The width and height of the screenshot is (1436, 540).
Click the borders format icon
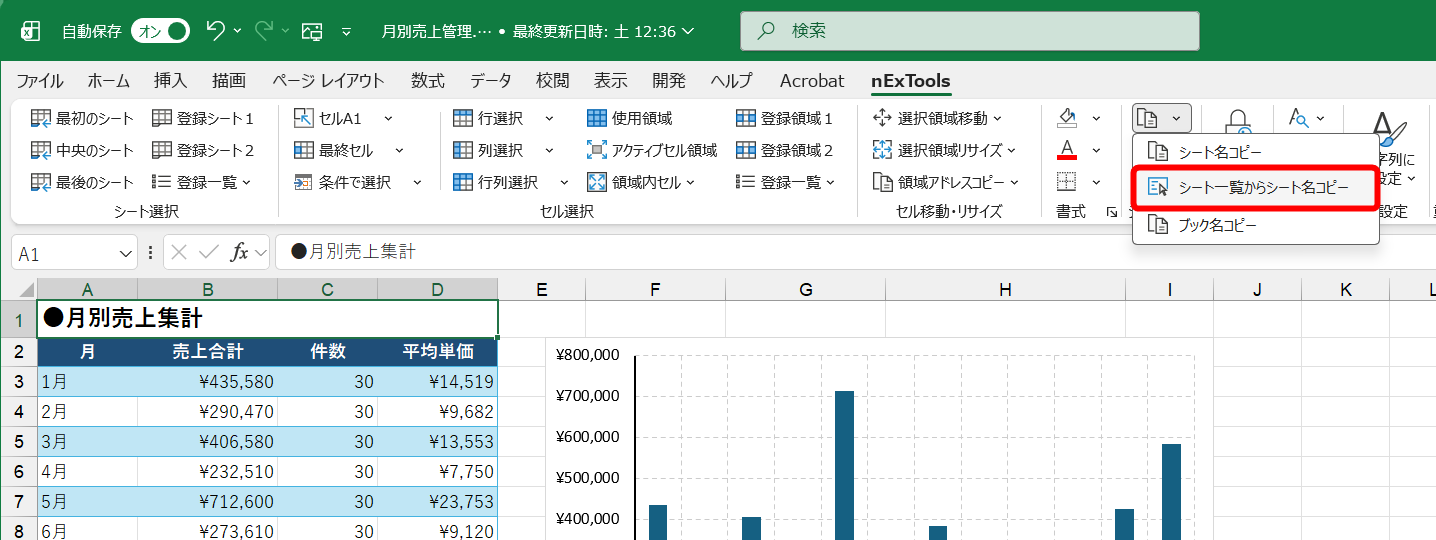(1067, 182)
